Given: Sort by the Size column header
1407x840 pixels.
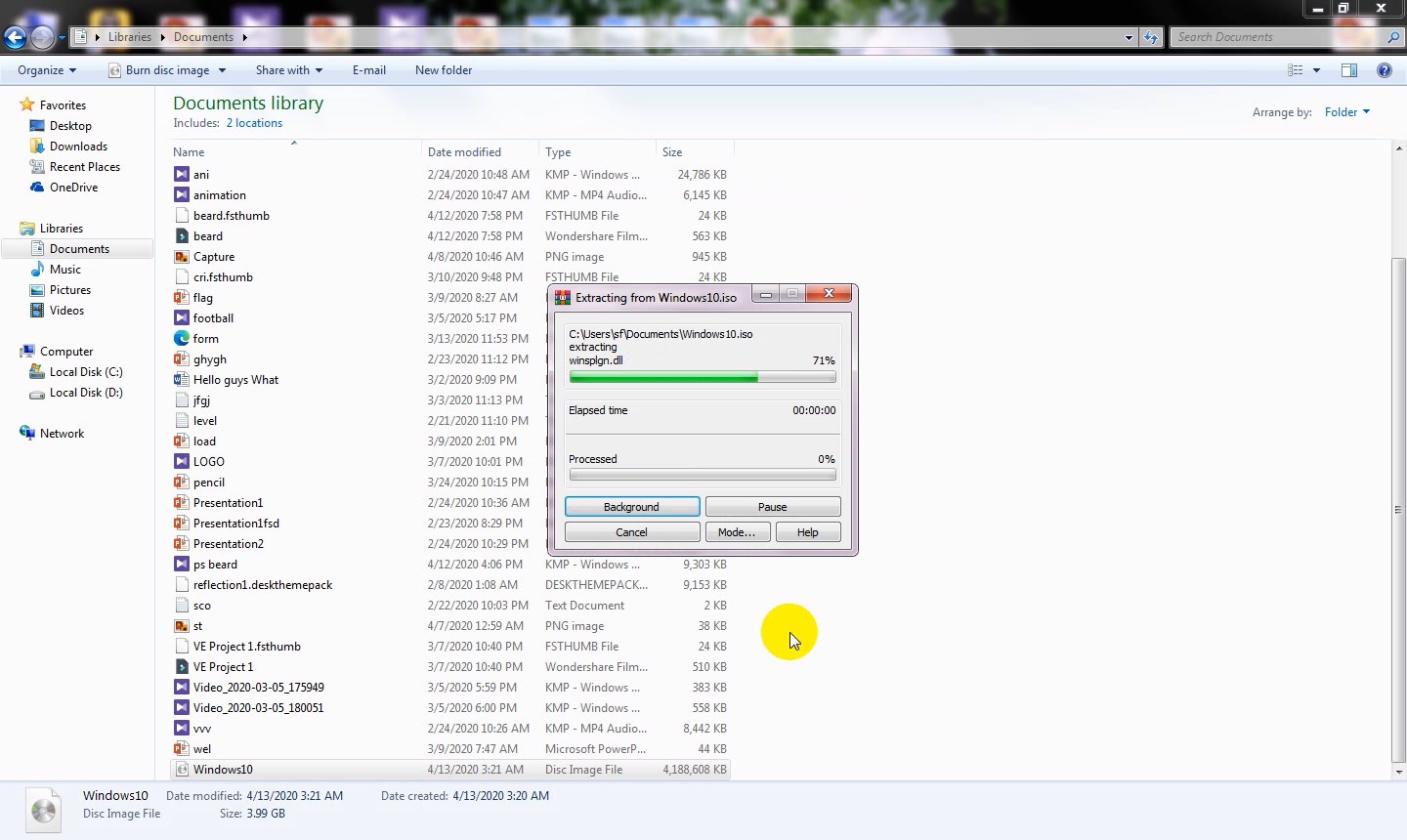Looking at the screenshot, I should pos(695,151).
